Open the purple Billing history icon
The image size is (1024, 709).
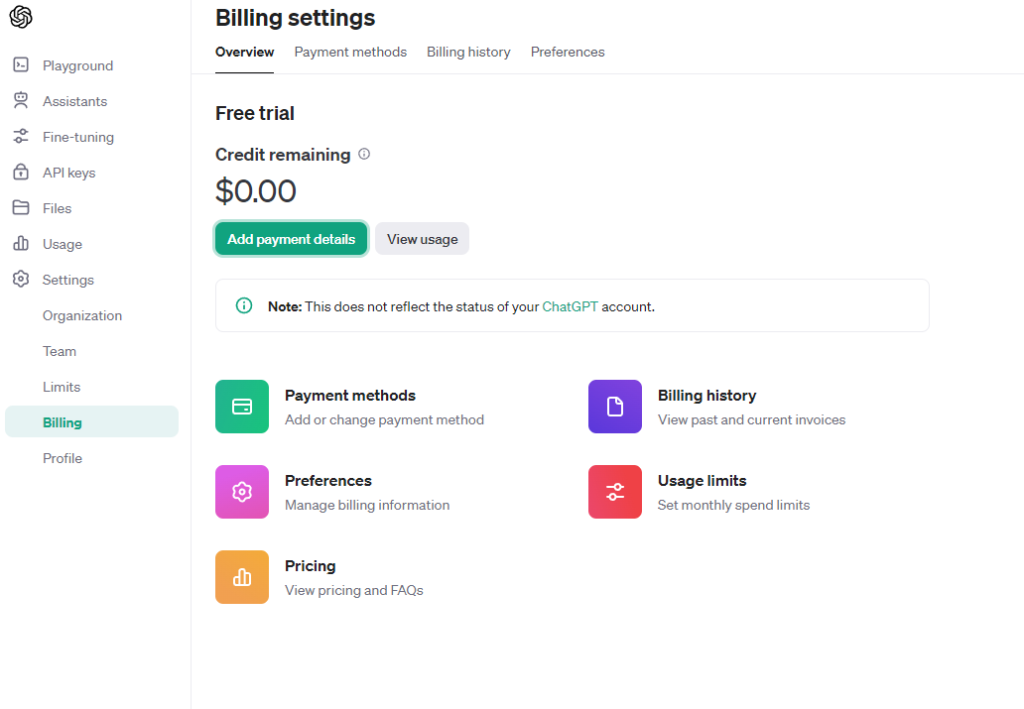pyautogui.click(x=615, y=406)
